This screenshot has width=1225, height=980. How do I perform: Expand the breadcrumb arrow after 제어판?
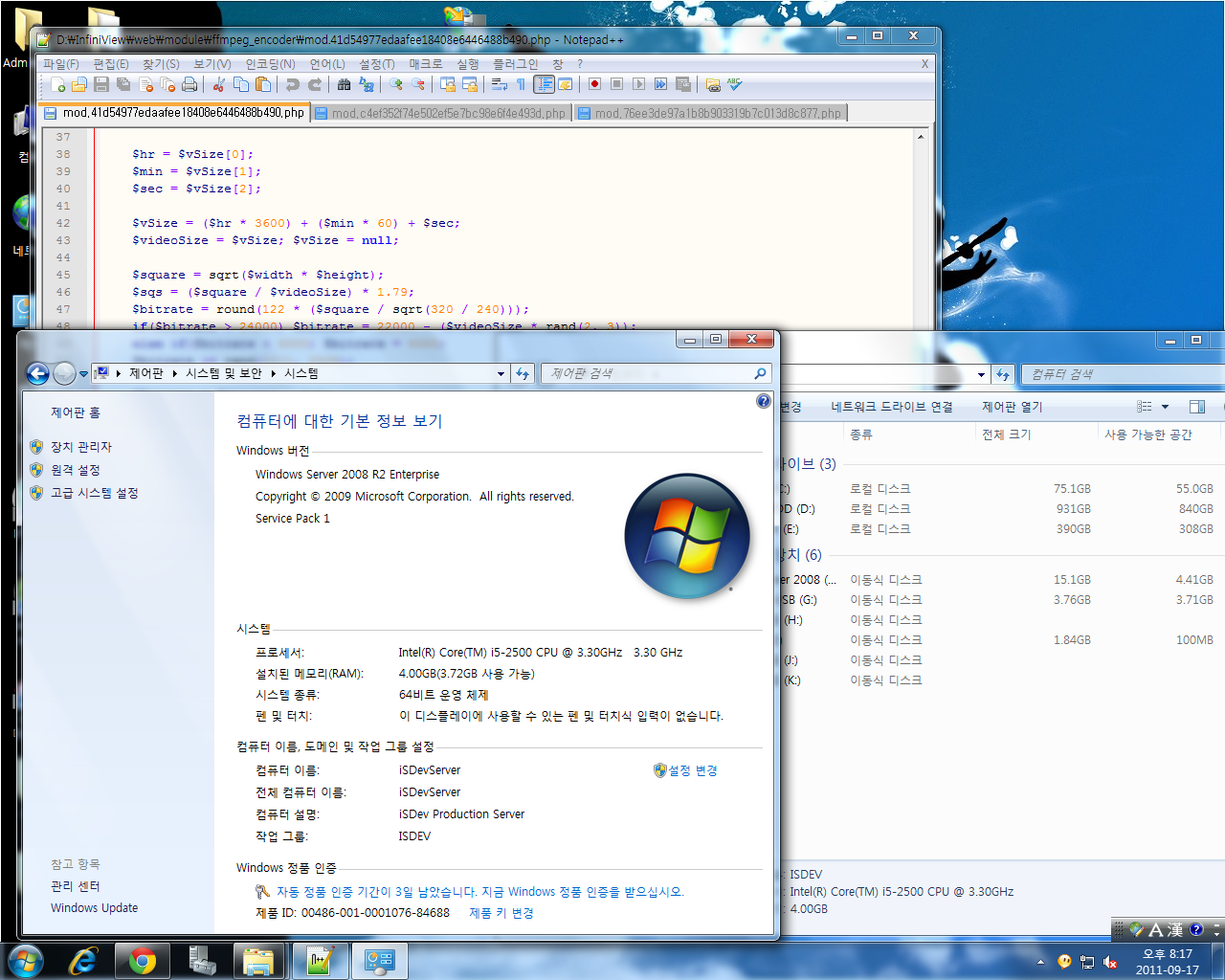tap(175, 373)
